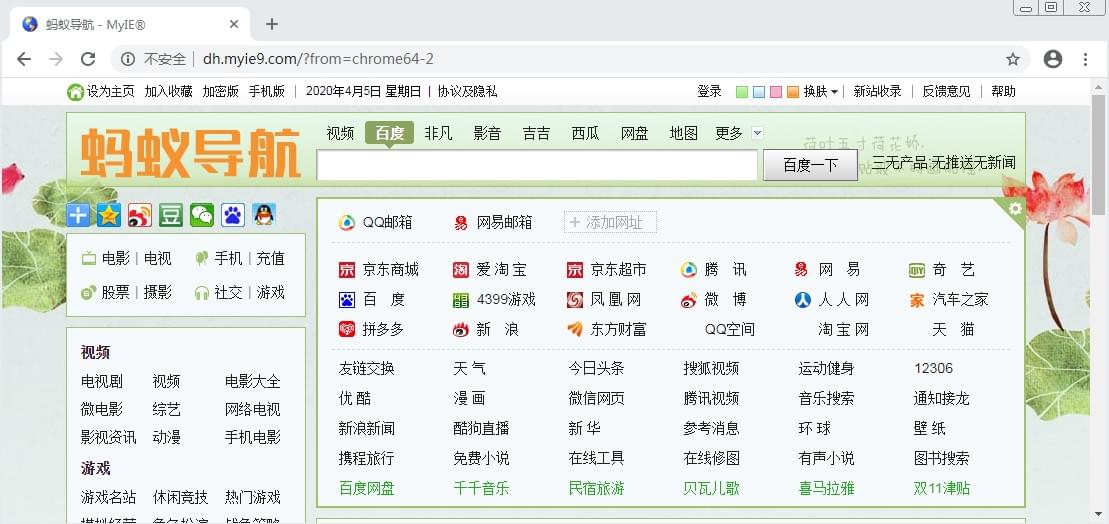
Task: Open the yellow star Qzone icon
Action: click(109, 215)
